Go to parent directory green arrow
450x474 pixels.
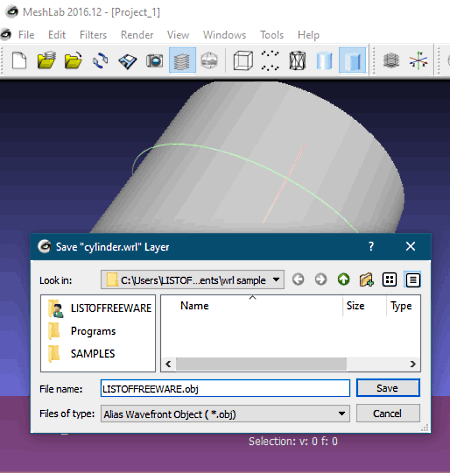[x=344, y=280]
